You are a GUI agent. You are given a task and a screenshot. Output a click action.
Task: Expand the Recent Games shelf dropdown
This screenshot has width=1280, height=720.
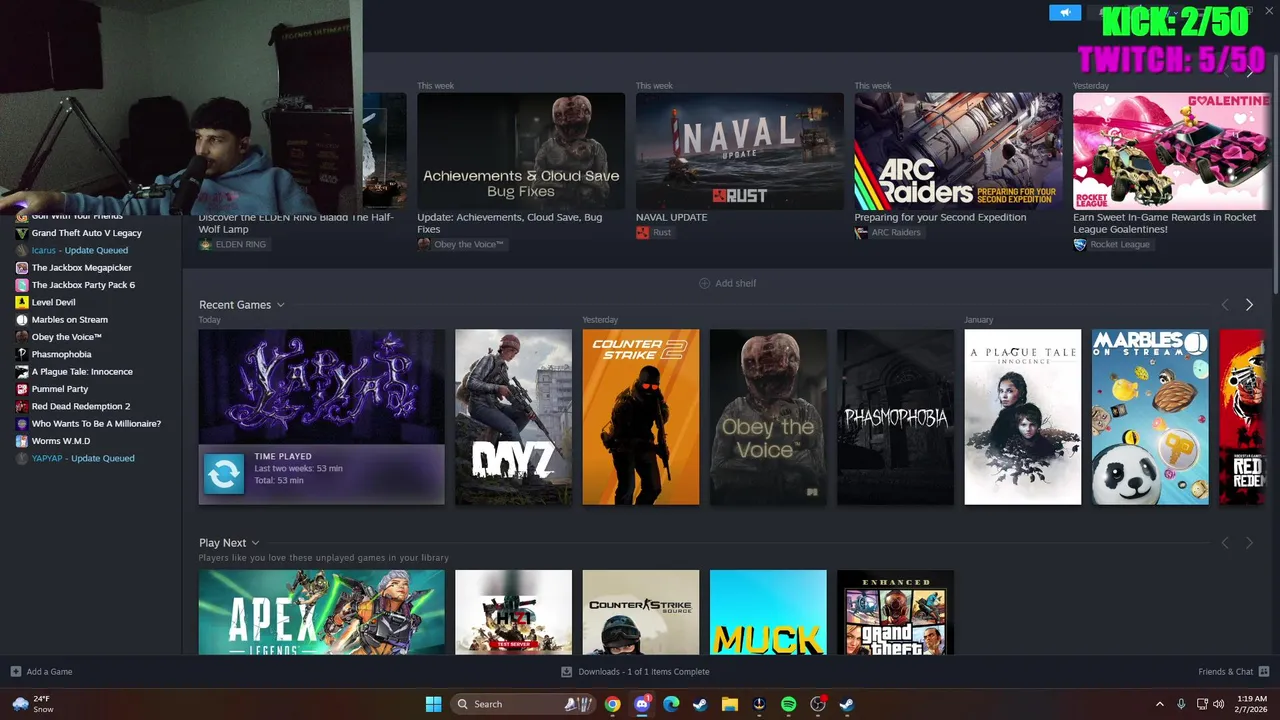pyautogui.click(x=281, y=305)
